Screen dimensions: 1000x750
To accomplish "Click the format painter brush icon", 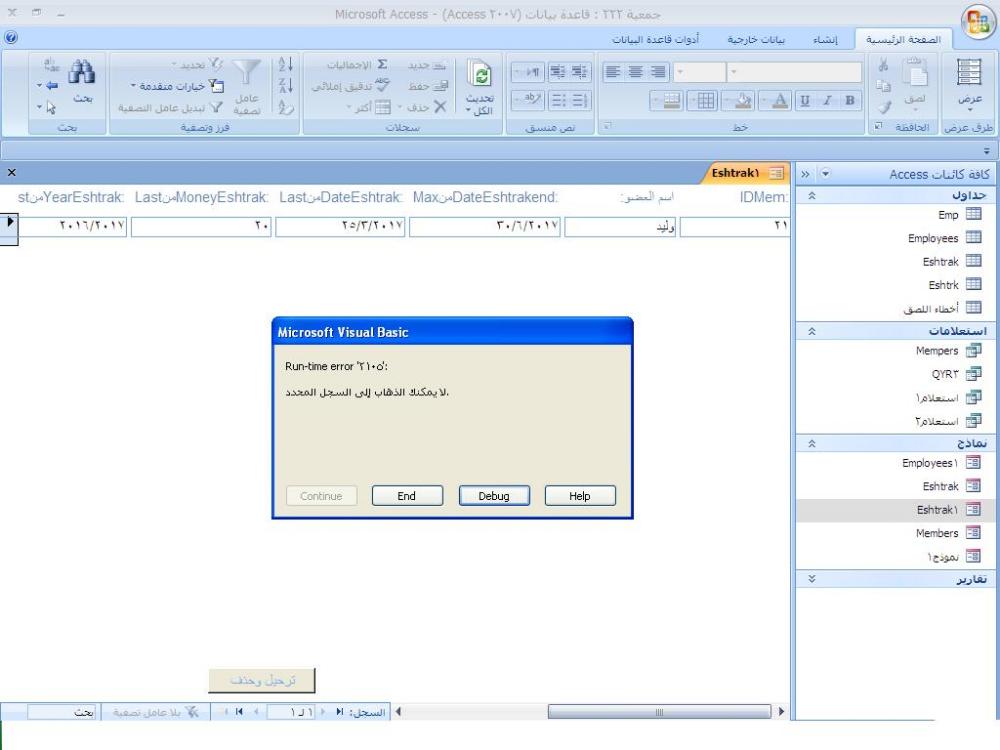I will [883, 107].
